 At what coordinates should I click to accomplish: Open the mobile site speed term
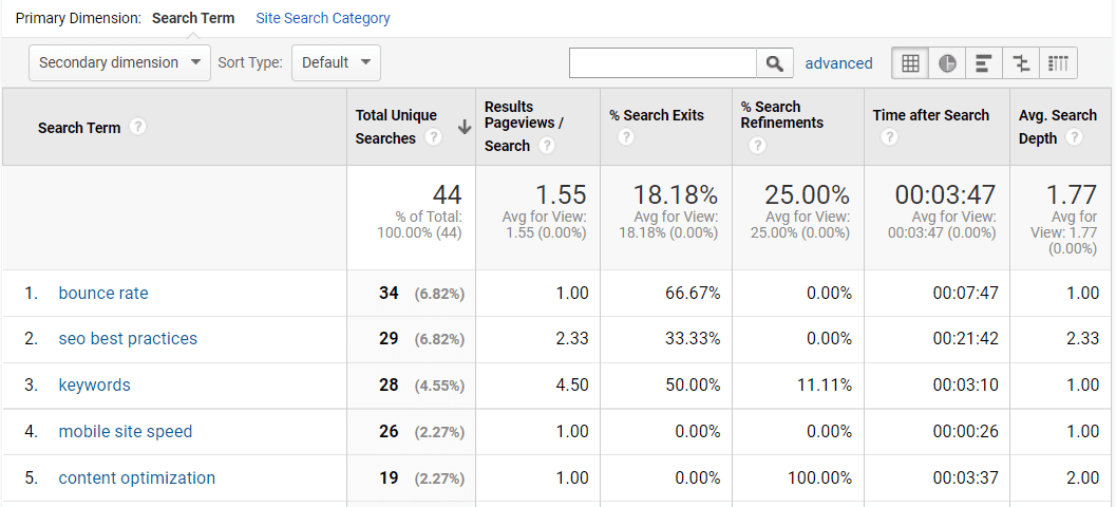point(125,432)
